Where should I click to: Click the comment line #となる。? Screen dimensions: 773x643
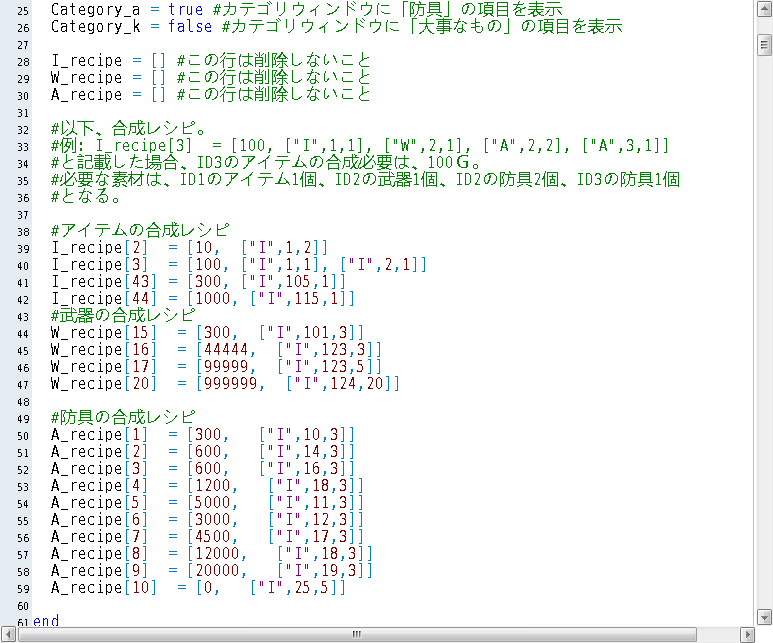86,197
